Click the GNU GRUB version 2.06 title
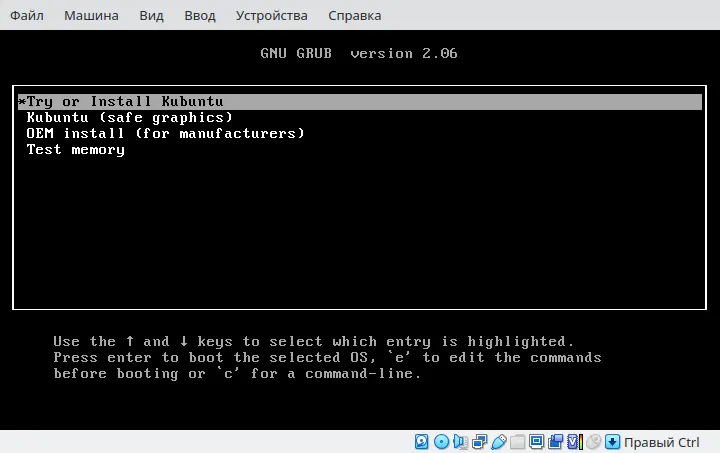 coord(359,53)
